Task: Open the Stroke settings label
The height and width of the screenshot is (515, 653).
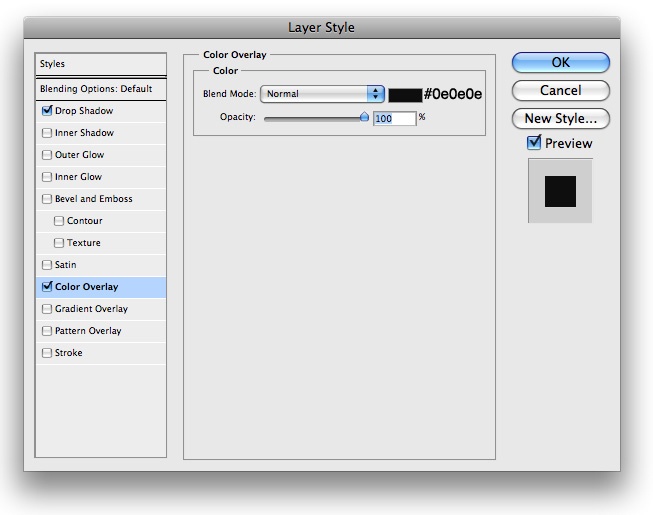Action: 69,353
